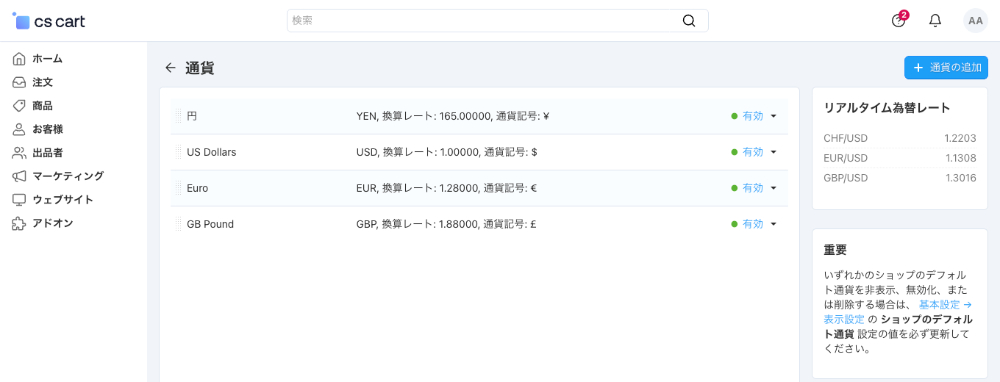1000x382 pixels.
Task: Open the help icon with badge 2
Action: point(898,20)
